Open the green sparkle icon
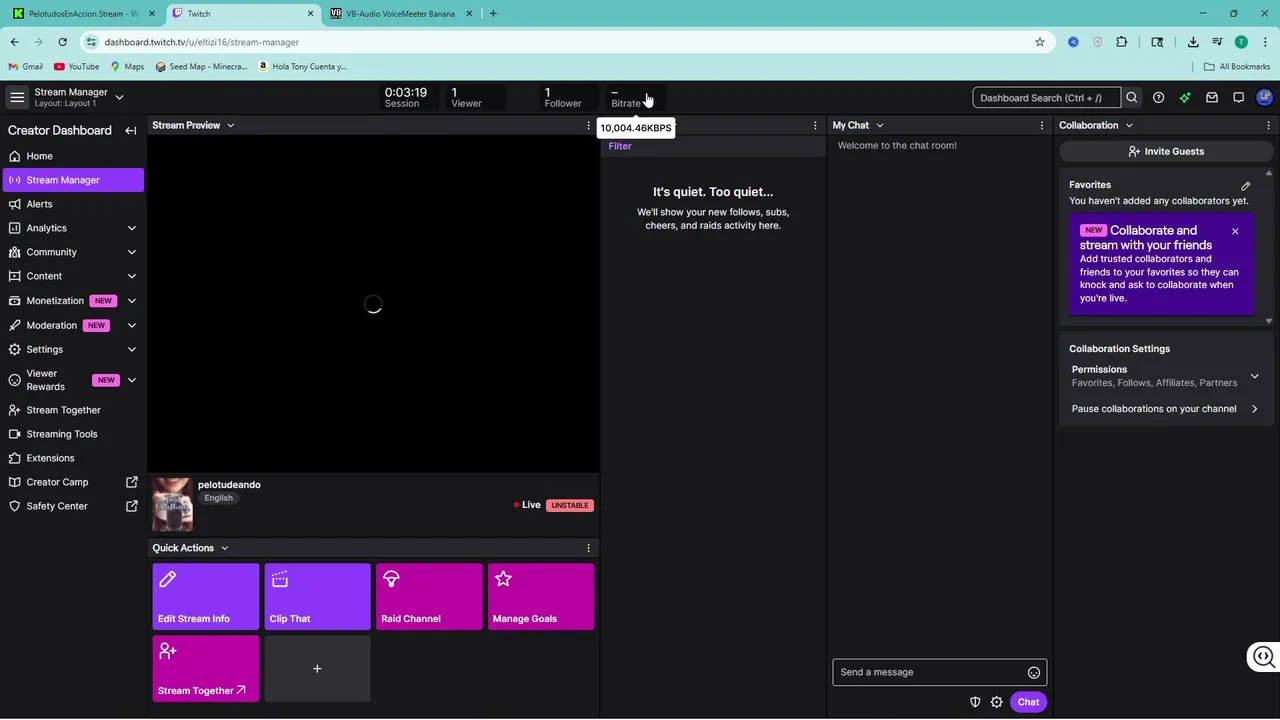This screenshot has height=720, width=1280. click(x=1185, y=98)
